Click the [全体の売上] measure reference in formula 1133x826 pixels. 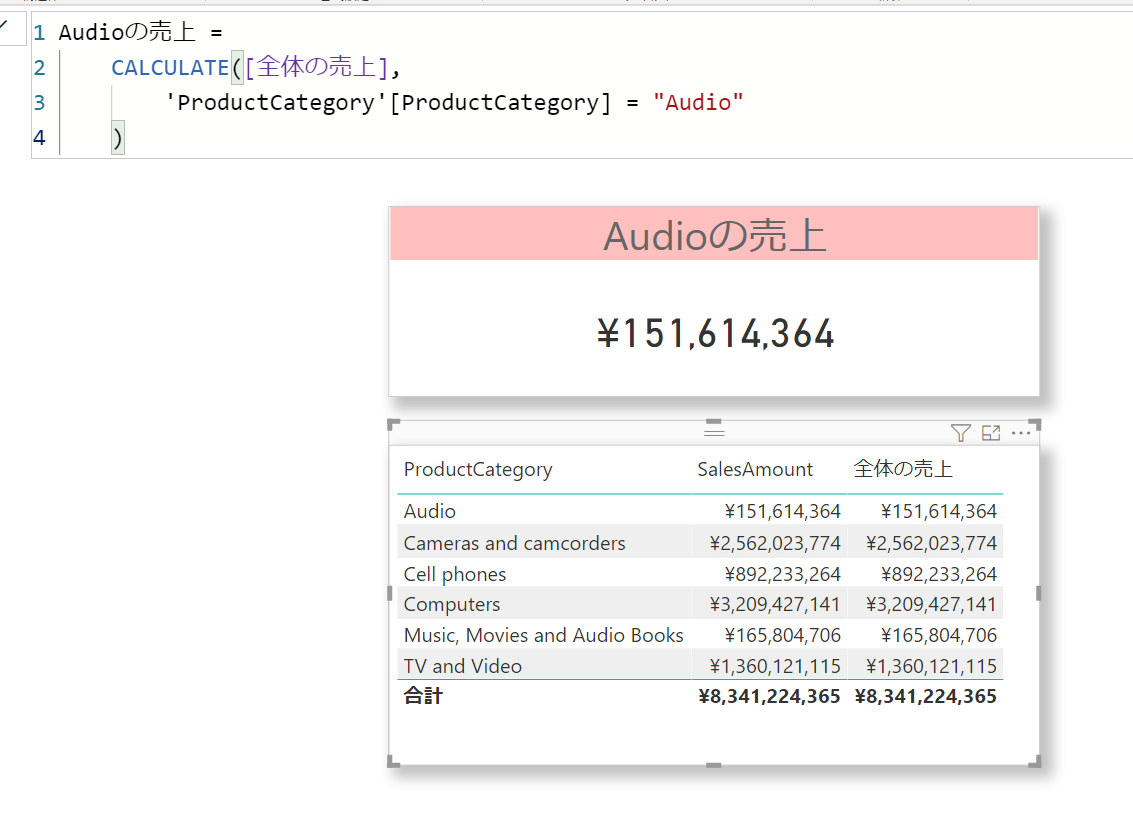tap(316, 67)
